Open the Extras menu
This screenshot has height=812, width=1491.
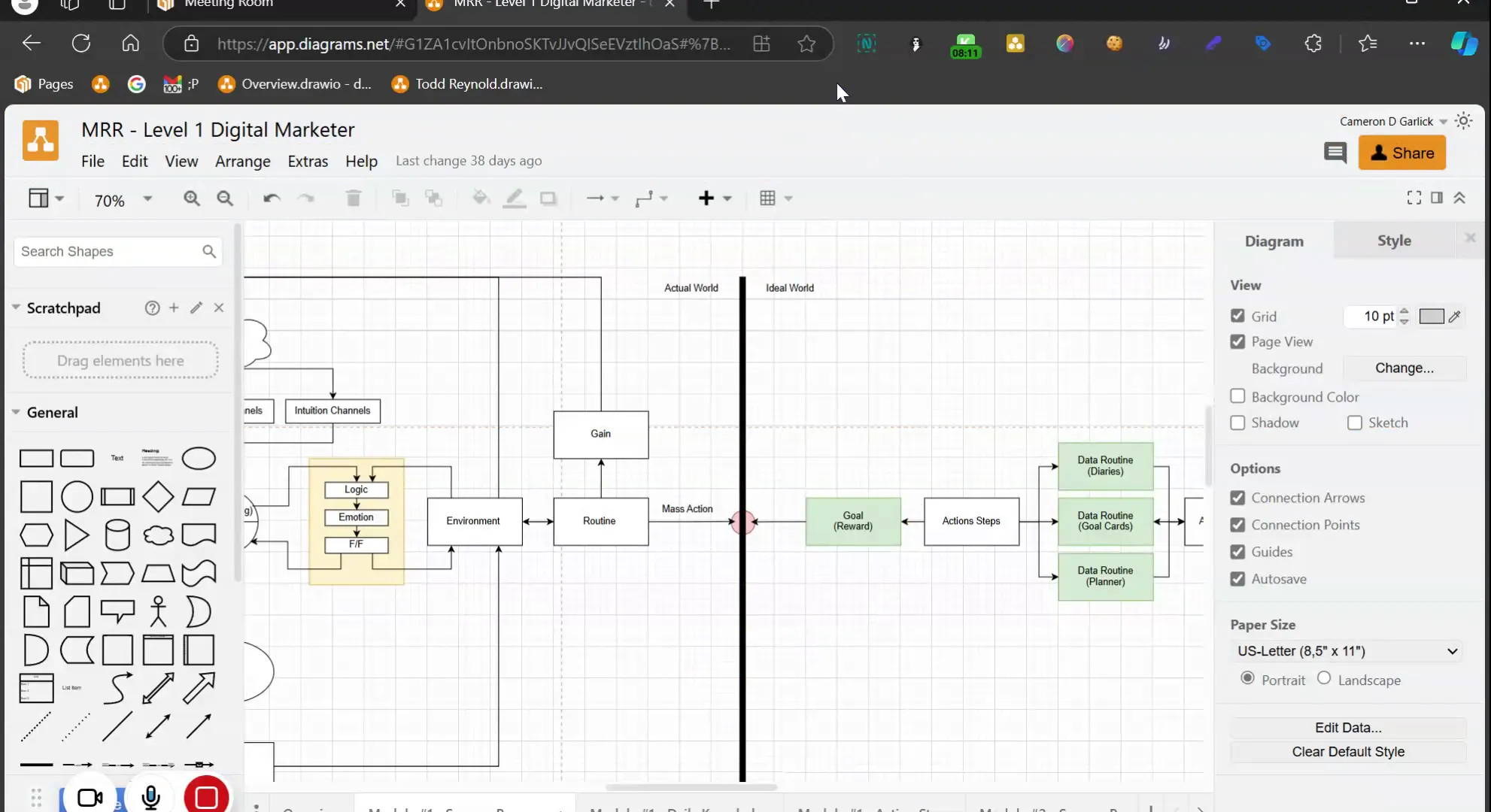pos(308,161)
